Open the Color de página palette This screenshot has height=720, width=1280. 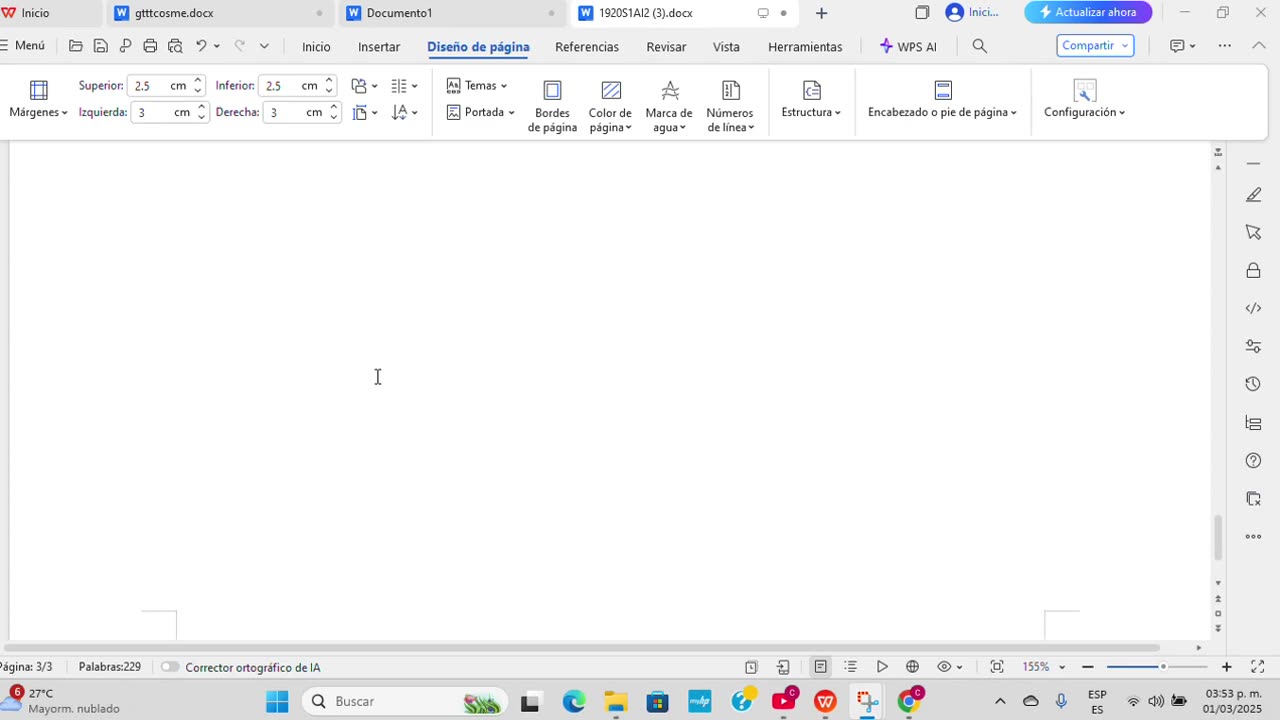pyautogui.click(x=610, y=106)
